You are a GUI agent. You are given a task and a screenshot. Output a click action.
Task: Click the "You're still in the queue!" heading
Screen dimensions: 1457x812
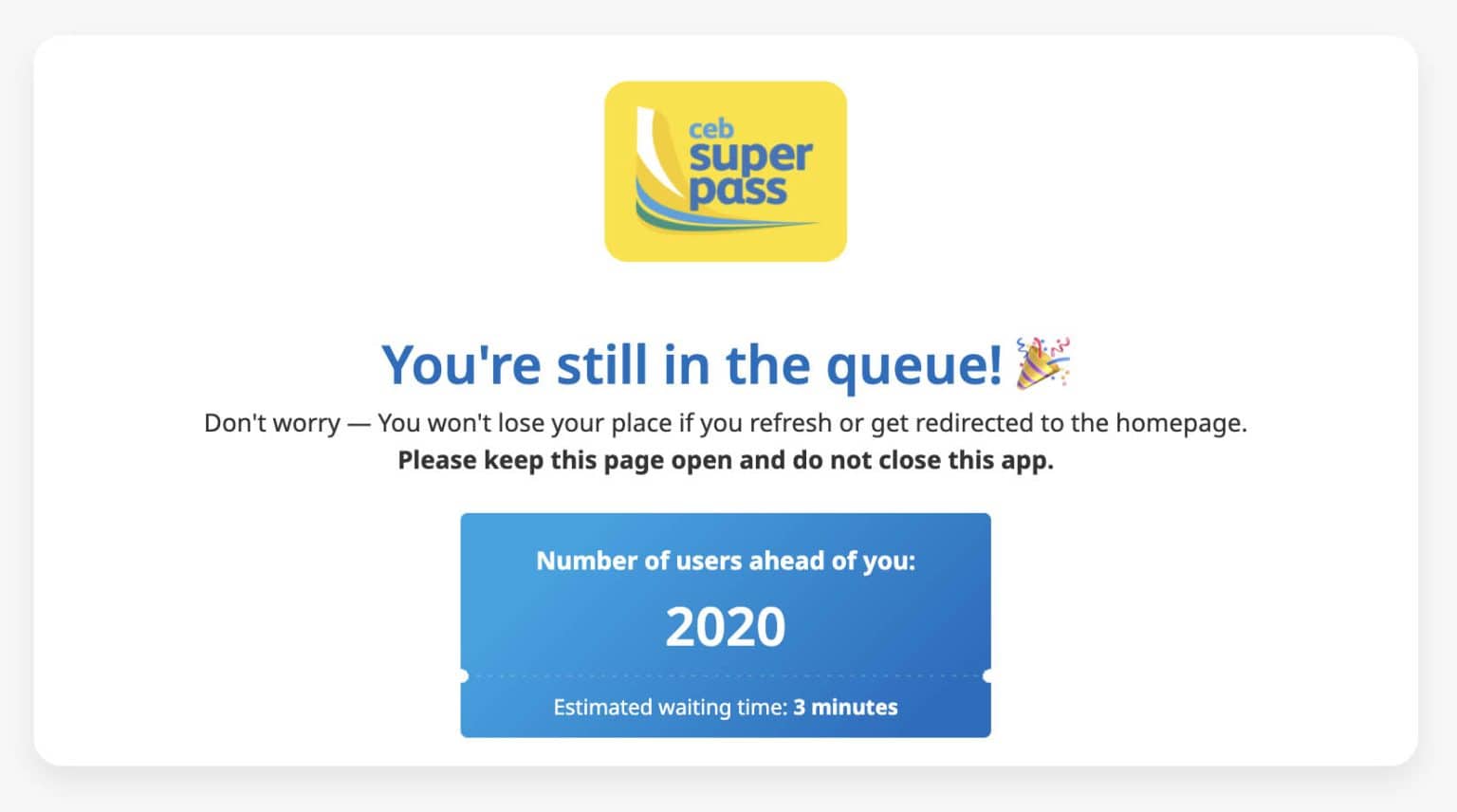(692, 364)
